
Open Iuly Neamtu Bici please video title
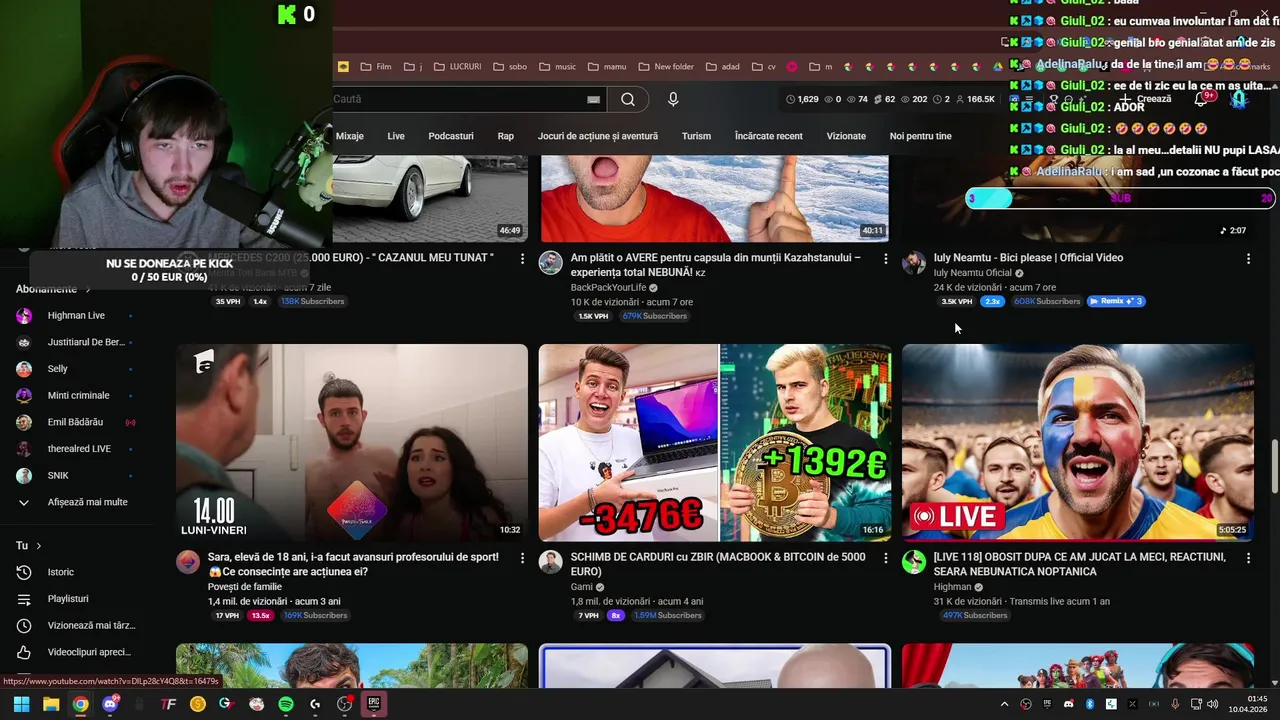click(1028, 258)
